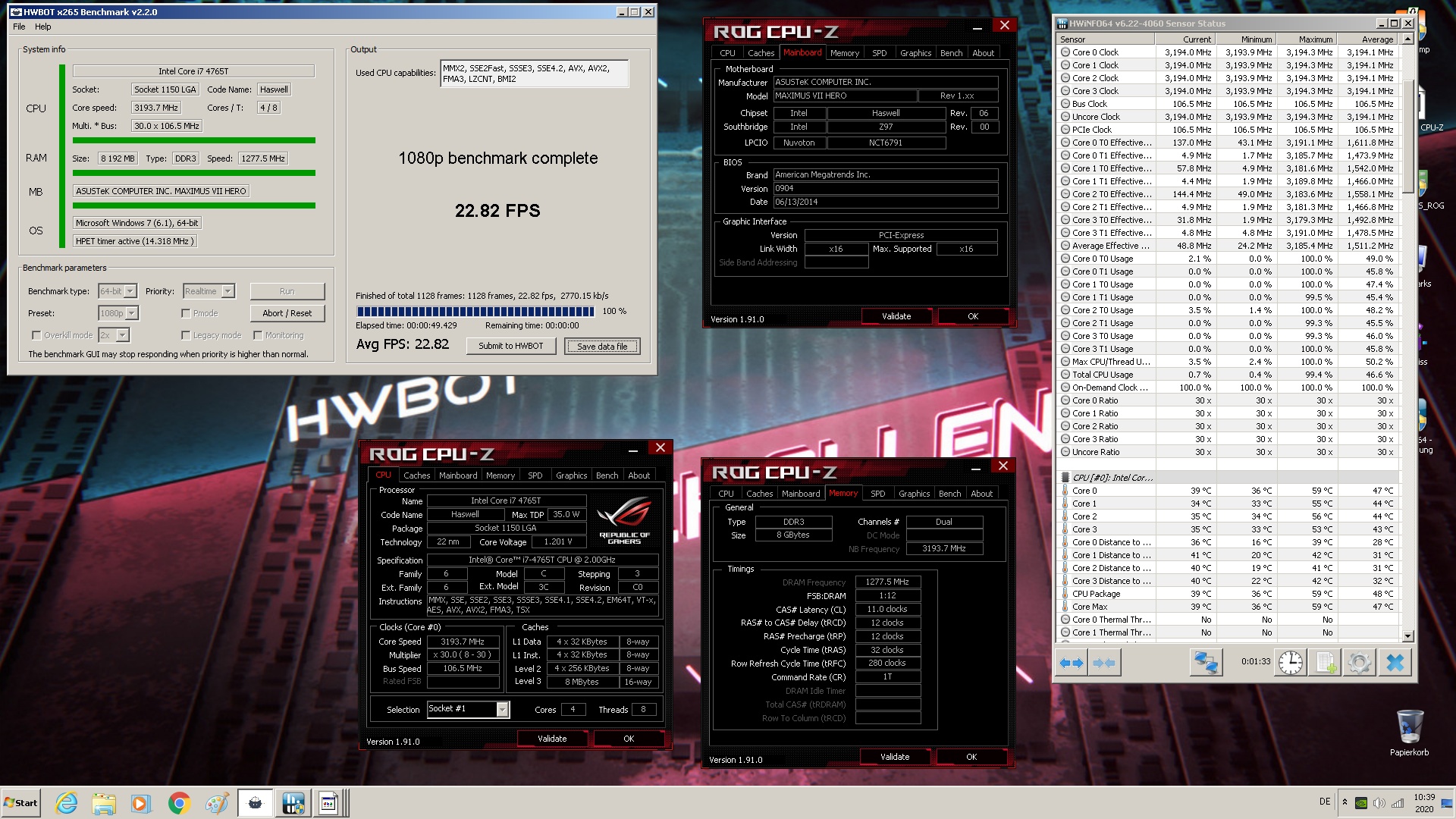The height and width of the screenshot is (819, 1456).
Task: Click Save data file button
Action: (602, 346)
